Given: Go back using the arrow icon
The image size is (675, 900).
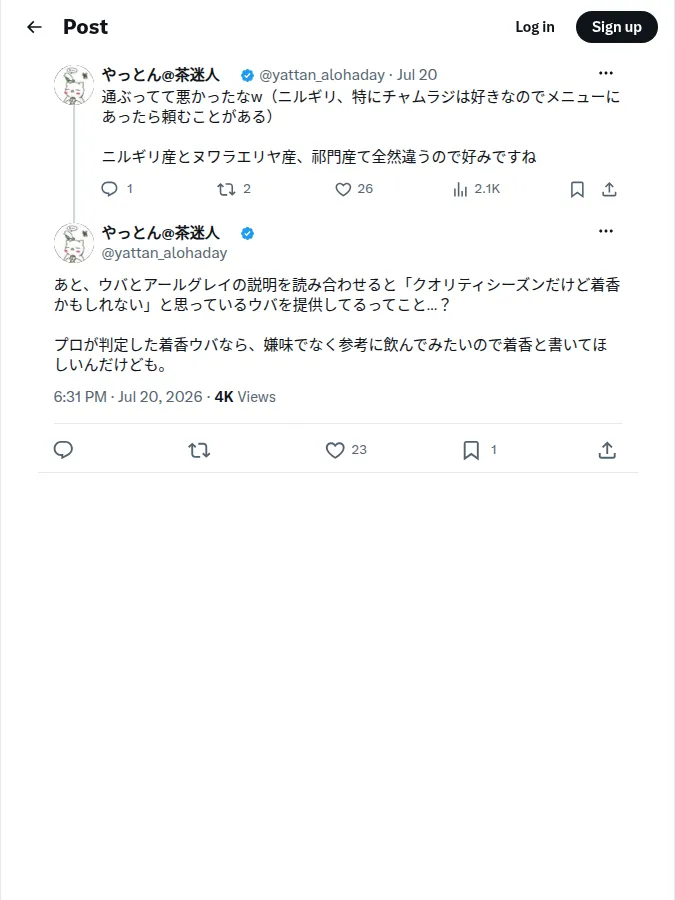Looking at the screenshot, I should 34,27.
